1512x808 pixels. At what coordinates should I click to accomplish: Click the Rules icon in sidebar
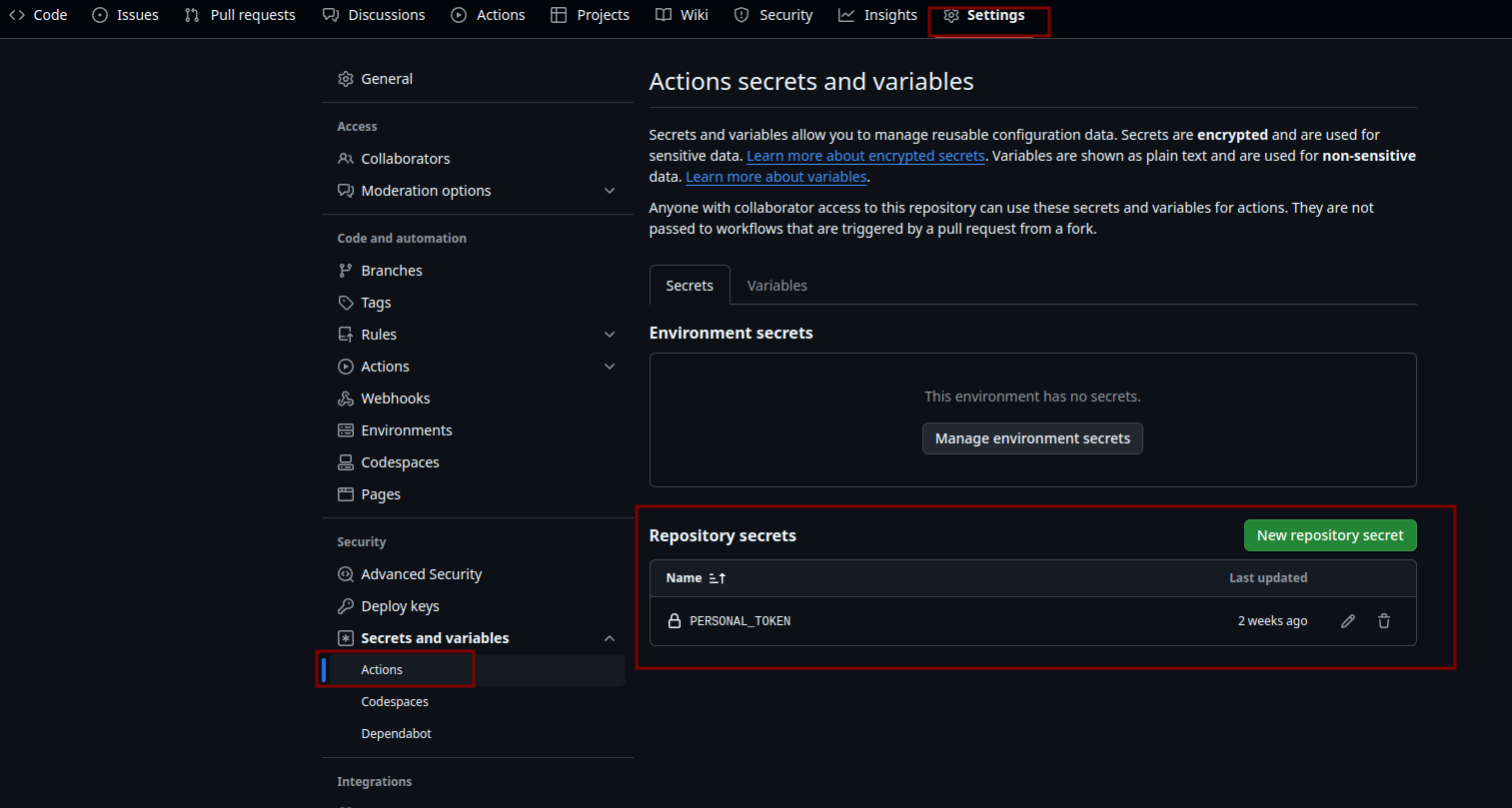click(x=346, y=335)
